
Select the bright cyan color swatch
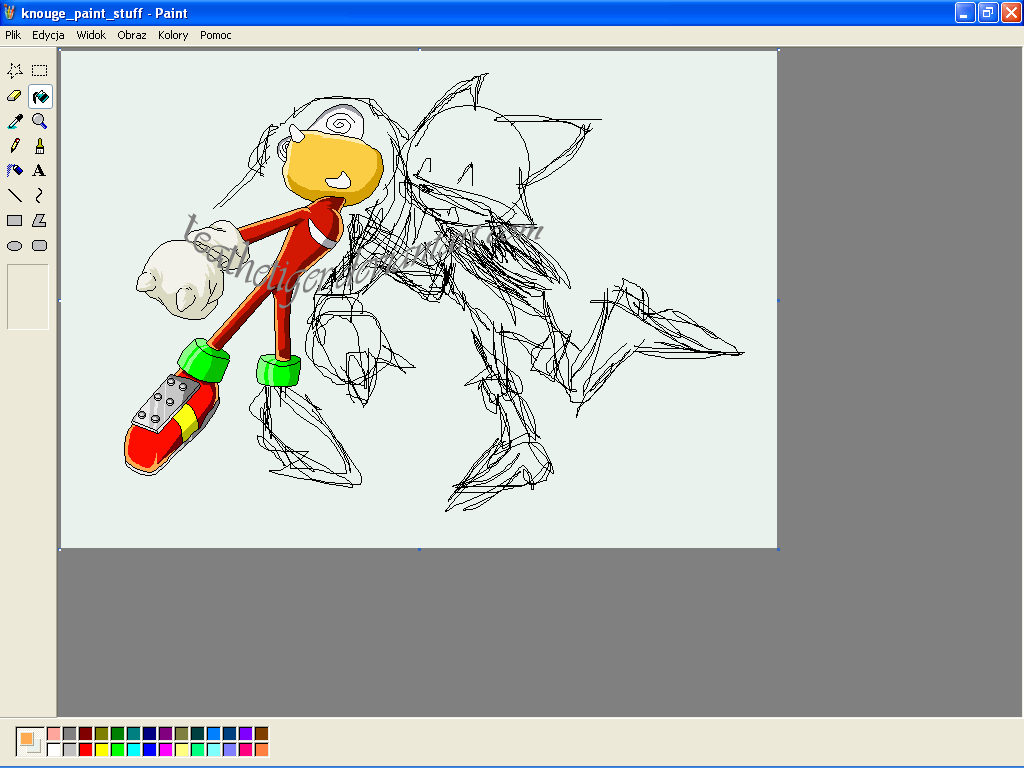134,750
